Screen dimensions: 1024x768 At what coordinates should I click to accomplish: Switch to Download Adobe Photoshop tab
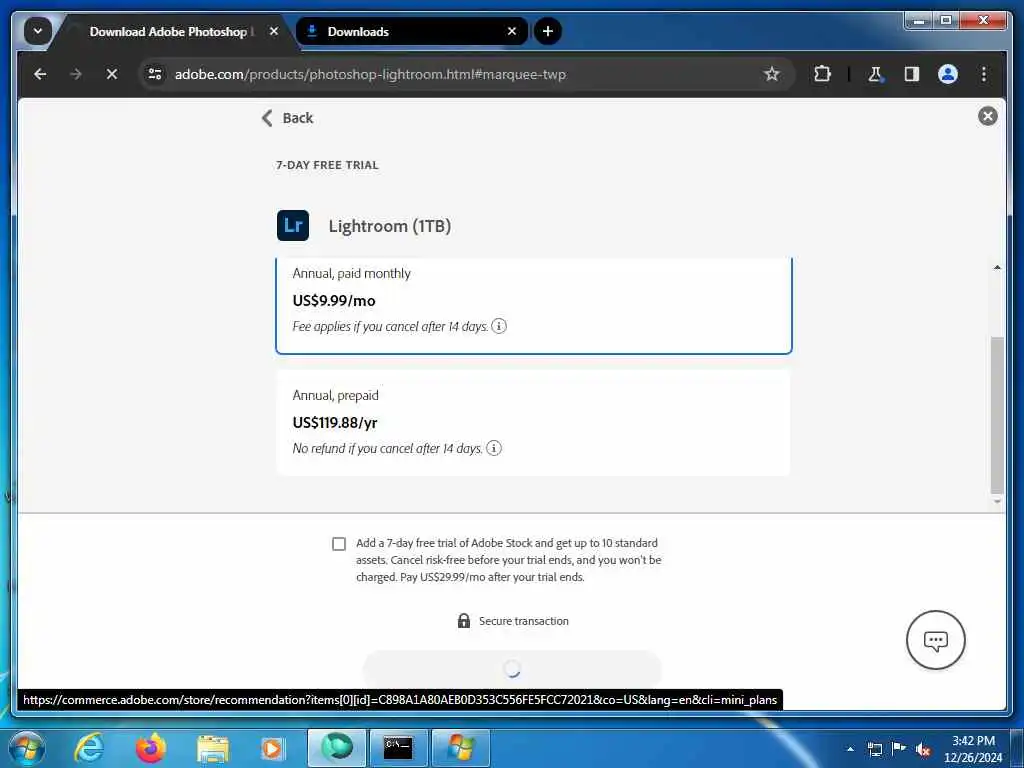click(168, 31)
